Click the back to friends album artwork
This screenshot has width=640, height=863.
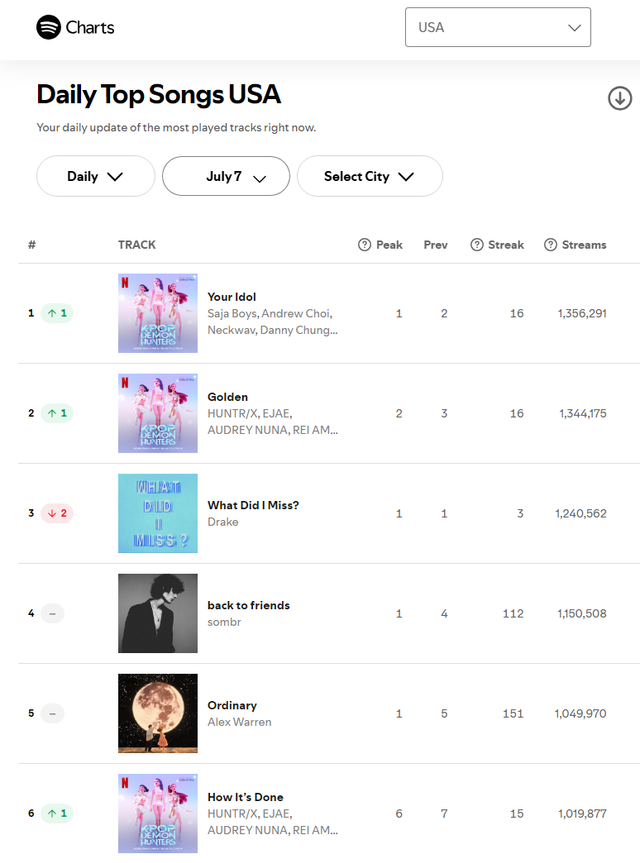pos(158,613)
